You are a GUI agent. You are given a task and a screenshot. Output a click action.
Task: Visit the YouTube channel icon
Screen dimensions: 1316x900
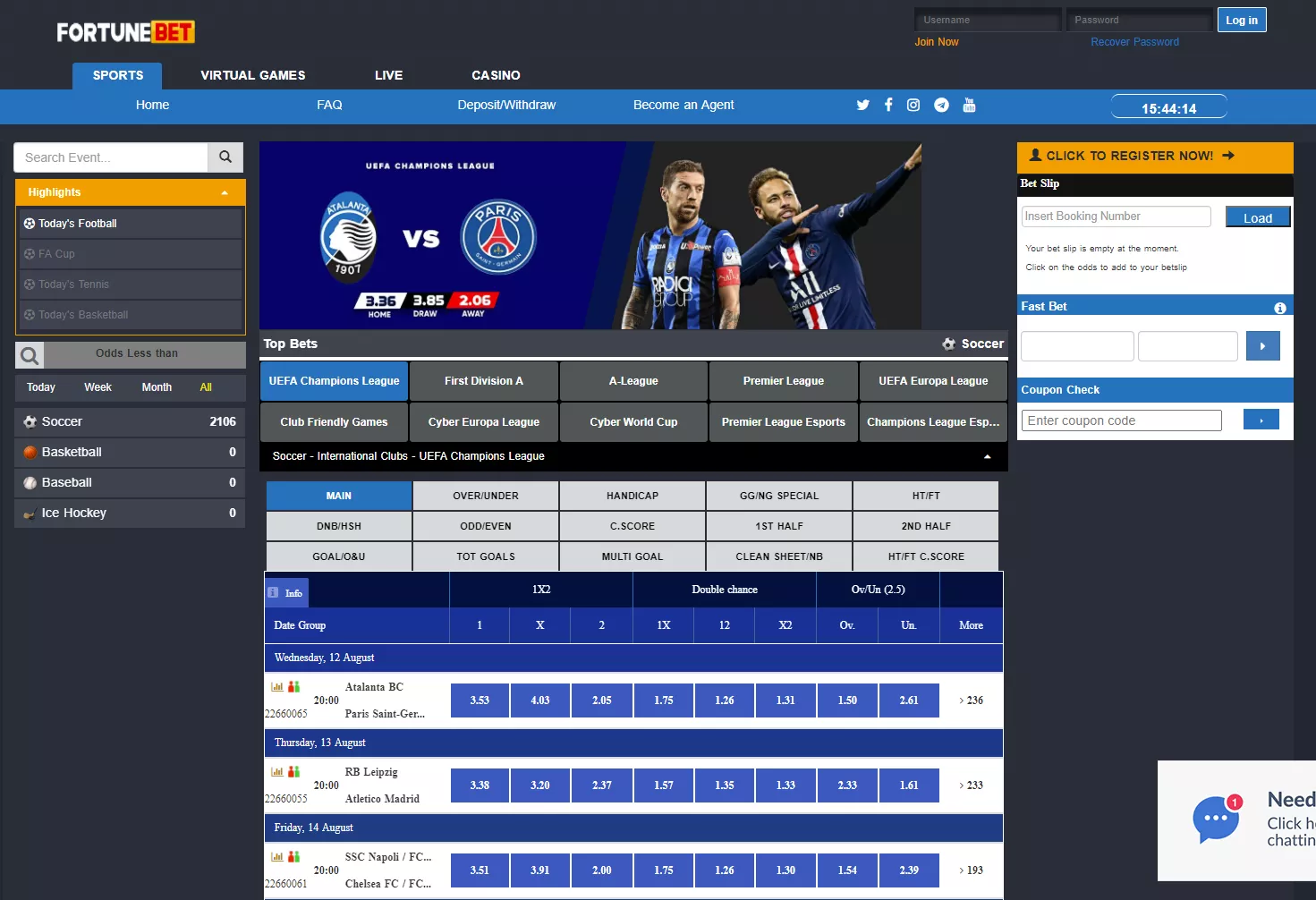click(969, 105)
